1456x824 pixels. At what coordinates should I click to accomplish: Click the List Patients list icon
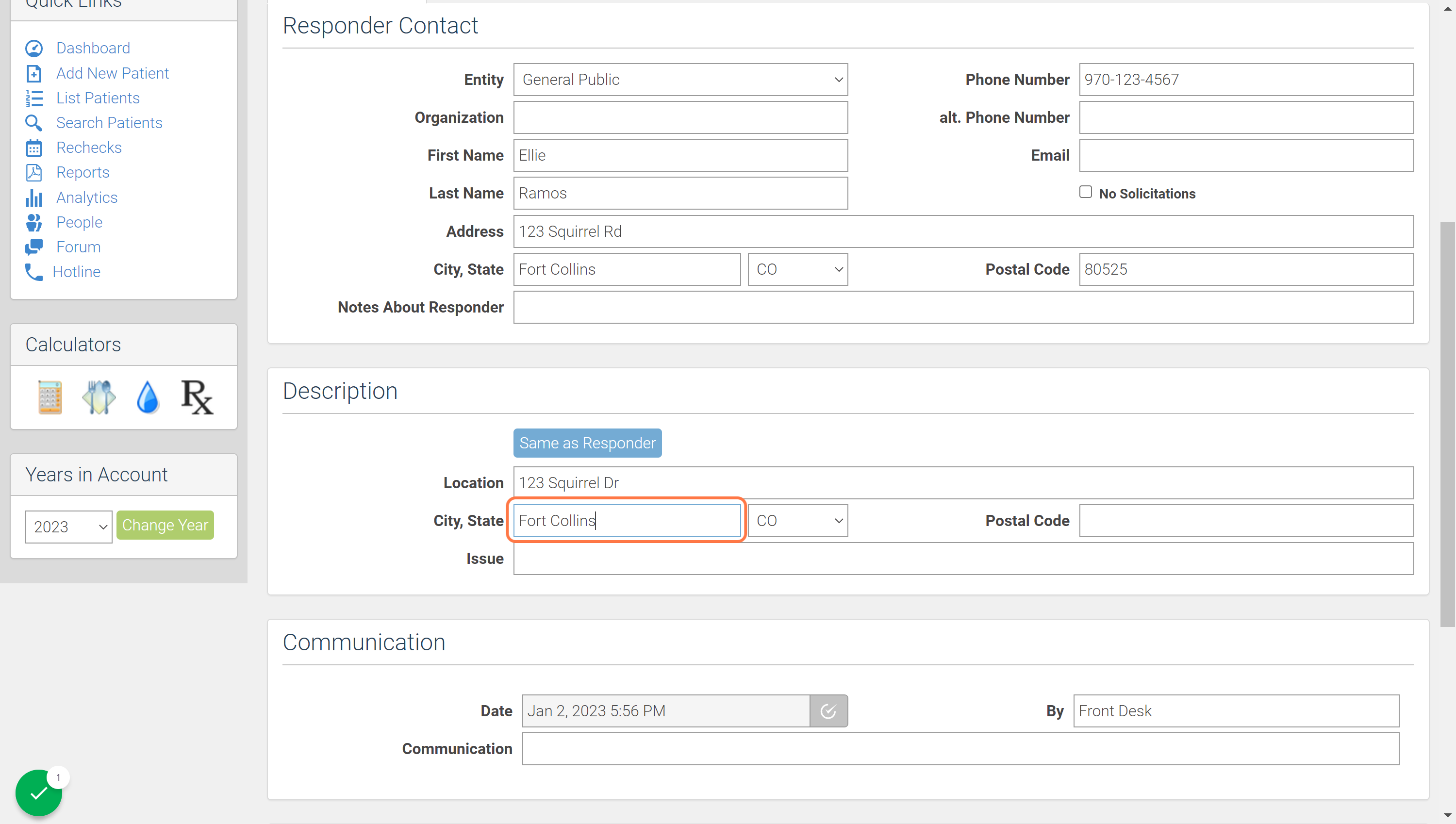[x=34, y=99]
